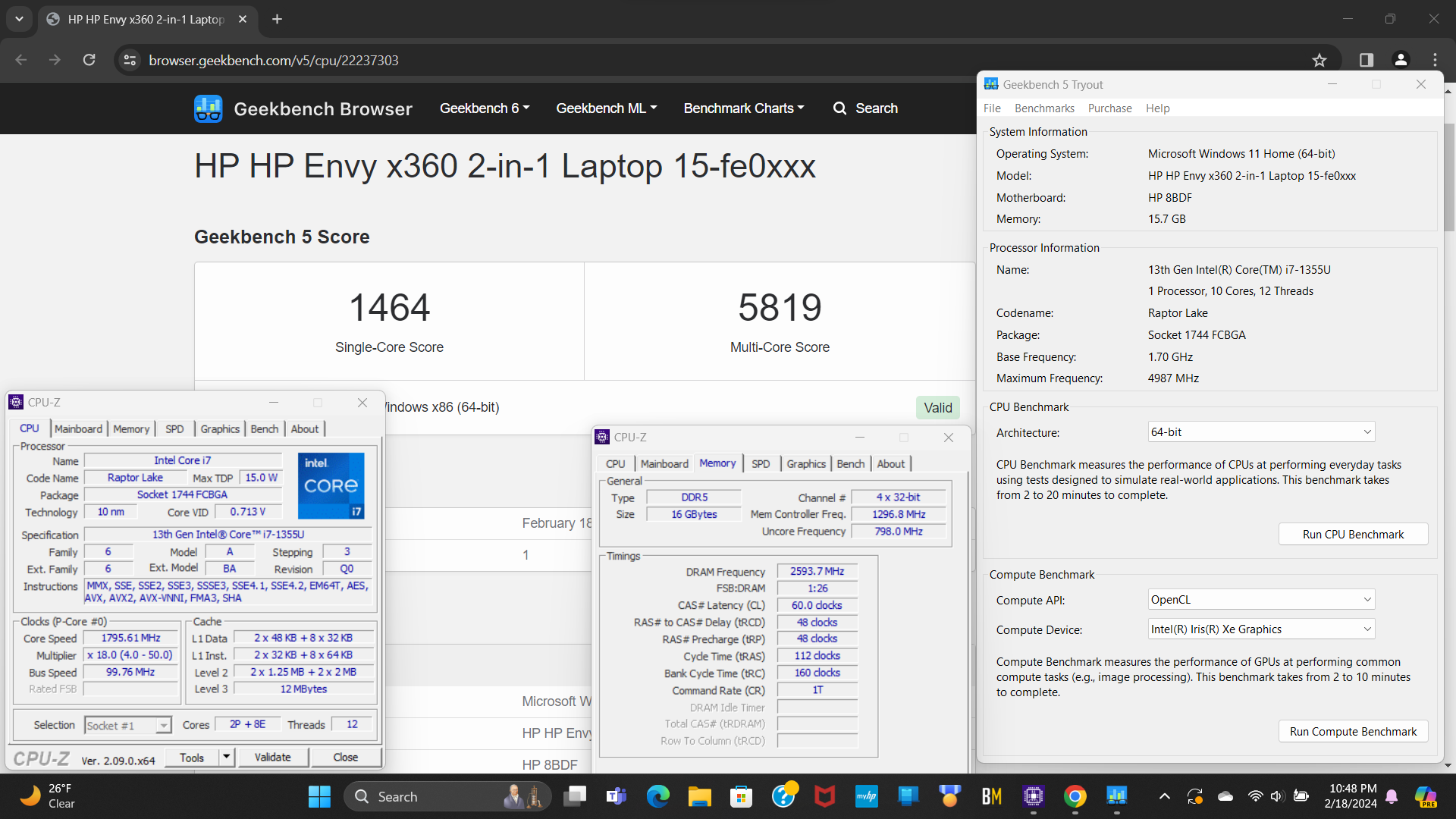Viewport: 1456px width, 819px height.
Task: Click the Valid badge on results page
Action: coord(937,408)
